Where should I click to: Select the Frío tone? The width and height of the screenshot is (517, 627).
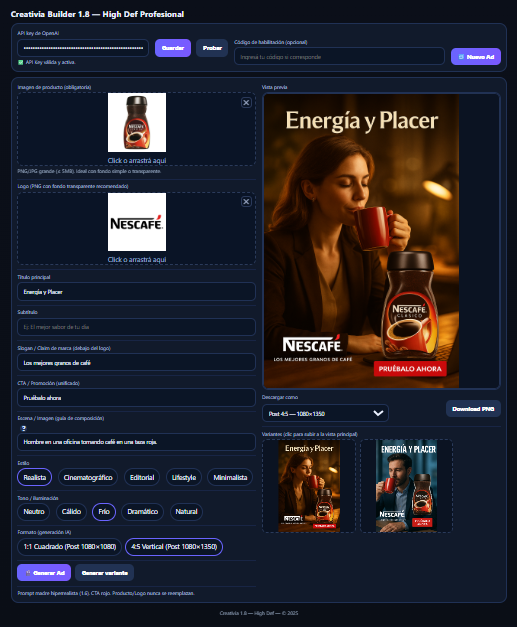[104, 512]
